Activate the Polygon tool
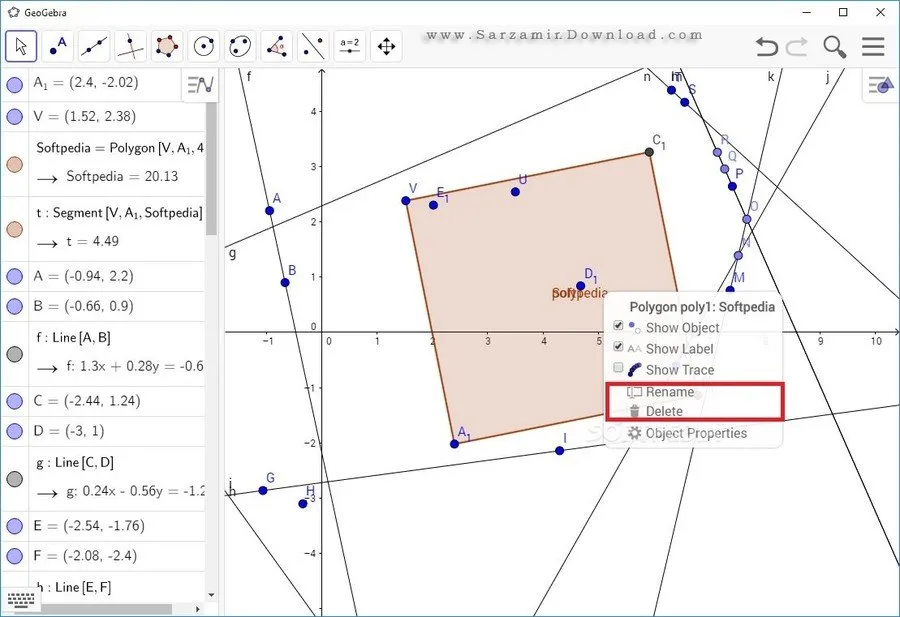The width and height of the screenshot is (900, 617). point(167,46)
